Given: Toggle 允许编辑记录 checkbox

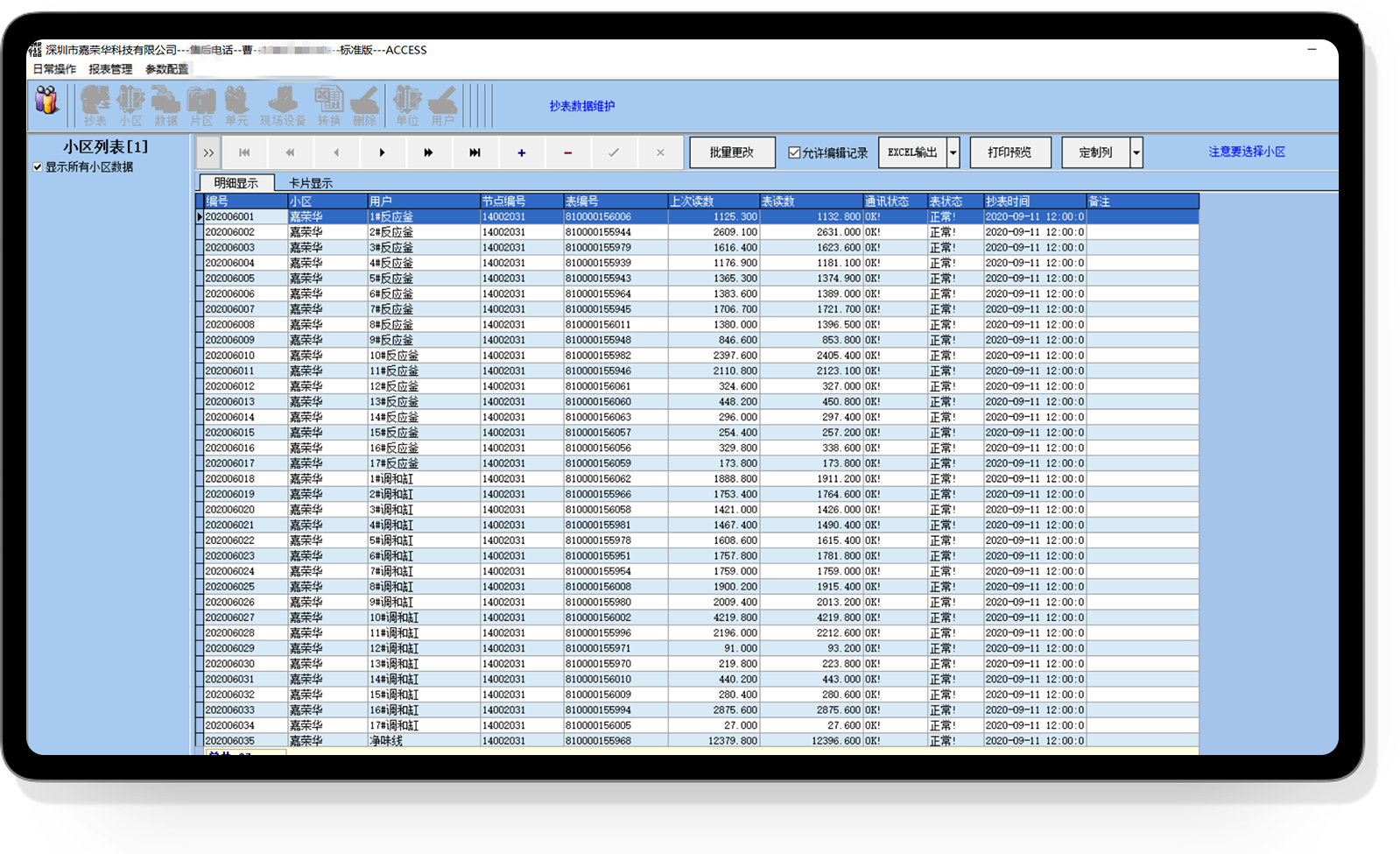Looking at the screenshot, I should click(x=794, y=152).
